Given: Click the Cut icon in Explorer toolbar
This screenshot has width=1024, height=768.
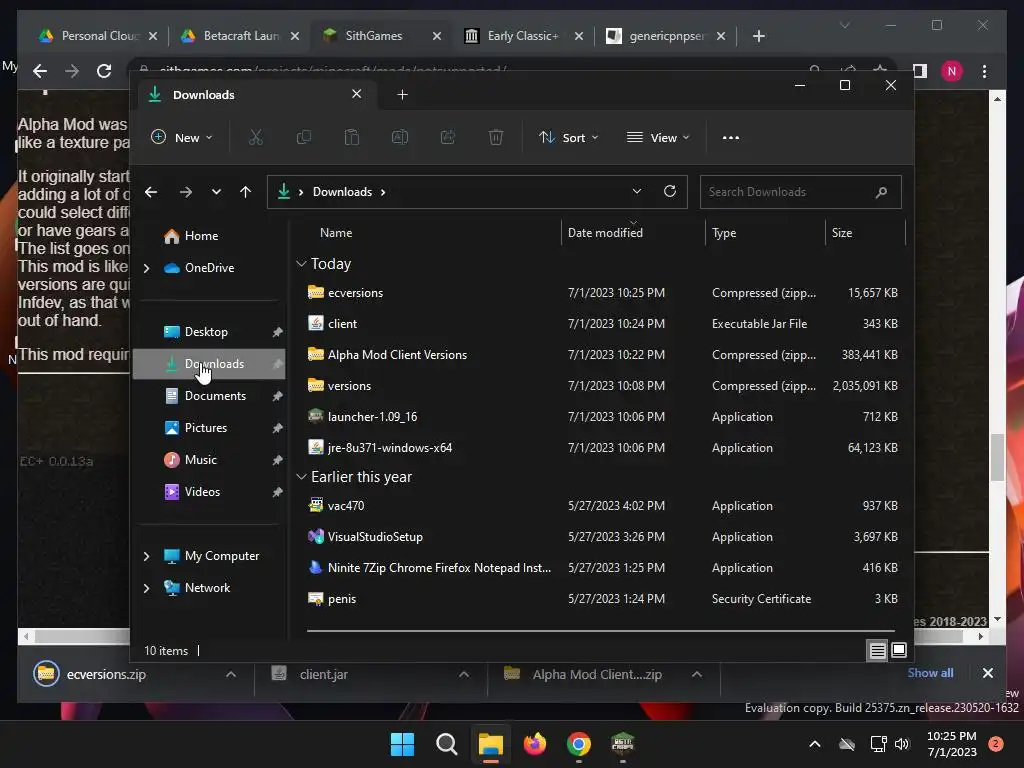Looking at the screenshot, I should (255, 137).
